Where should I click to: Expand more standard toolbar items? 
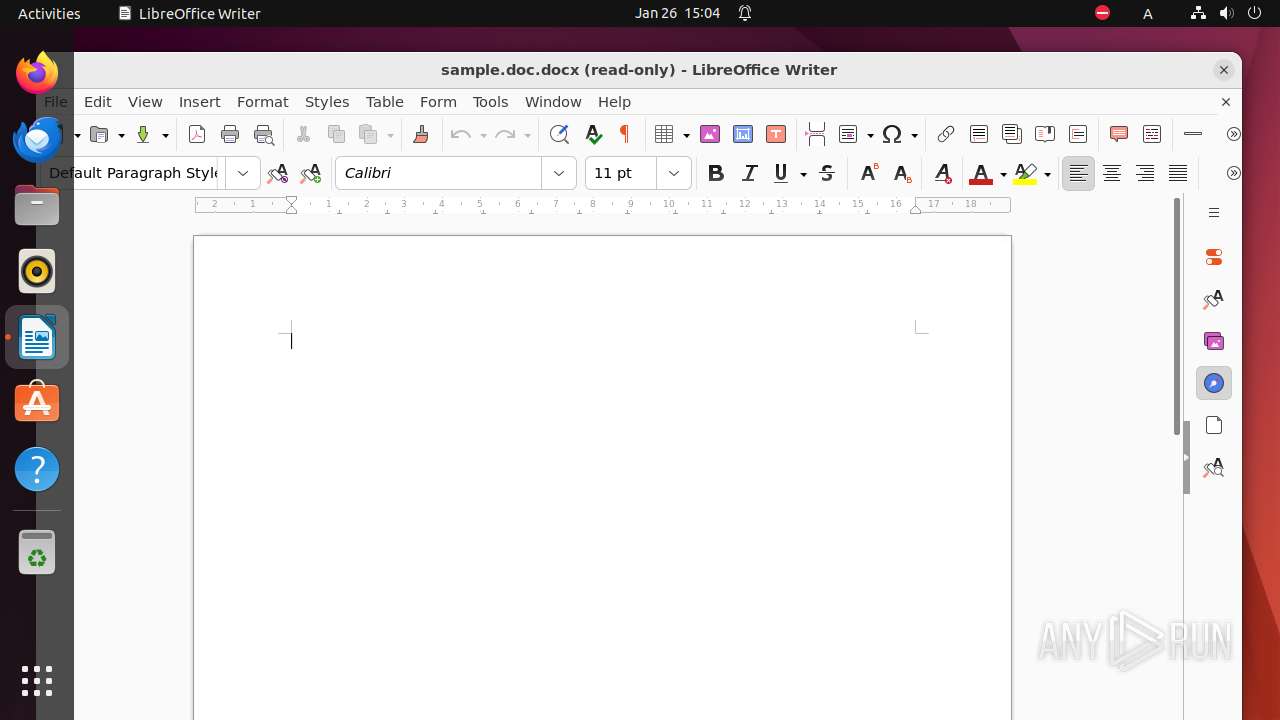1233,134
